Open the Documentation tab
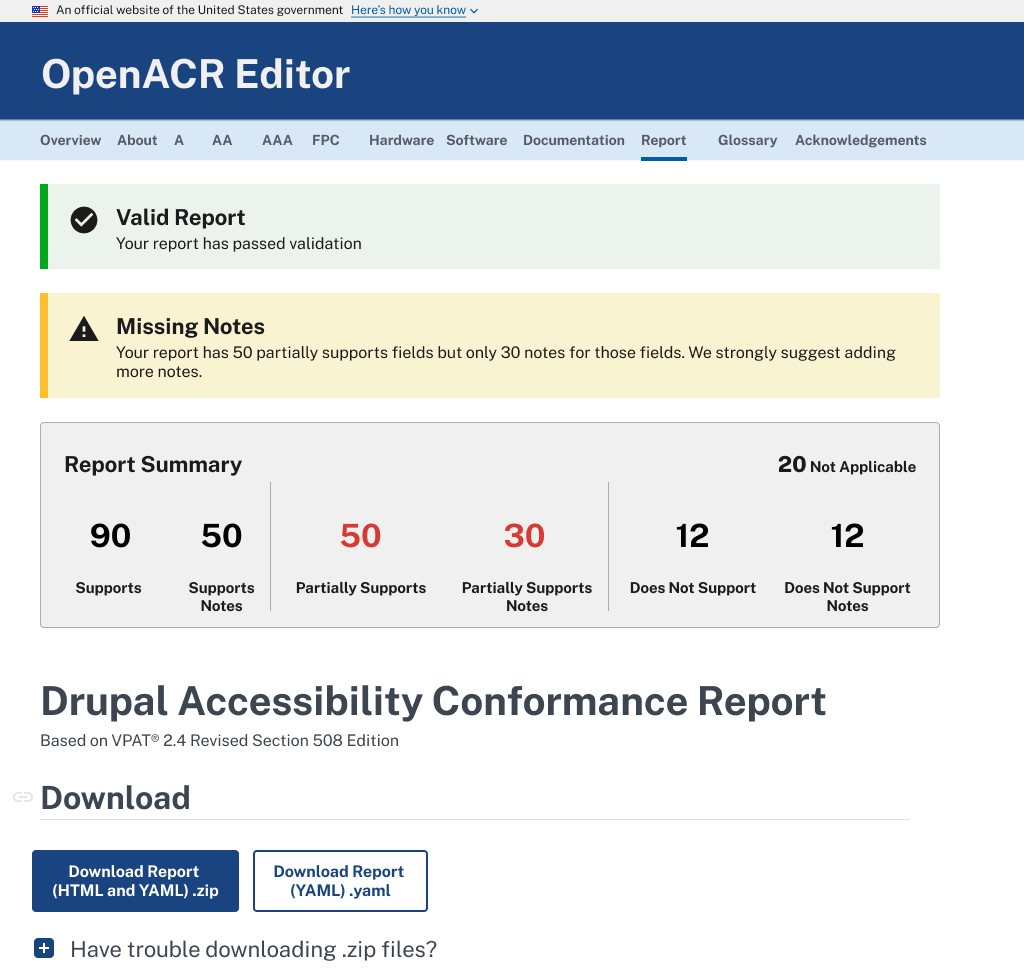Image resolution: width=1024 pixels, height=974 pixels. pos(573,140)
